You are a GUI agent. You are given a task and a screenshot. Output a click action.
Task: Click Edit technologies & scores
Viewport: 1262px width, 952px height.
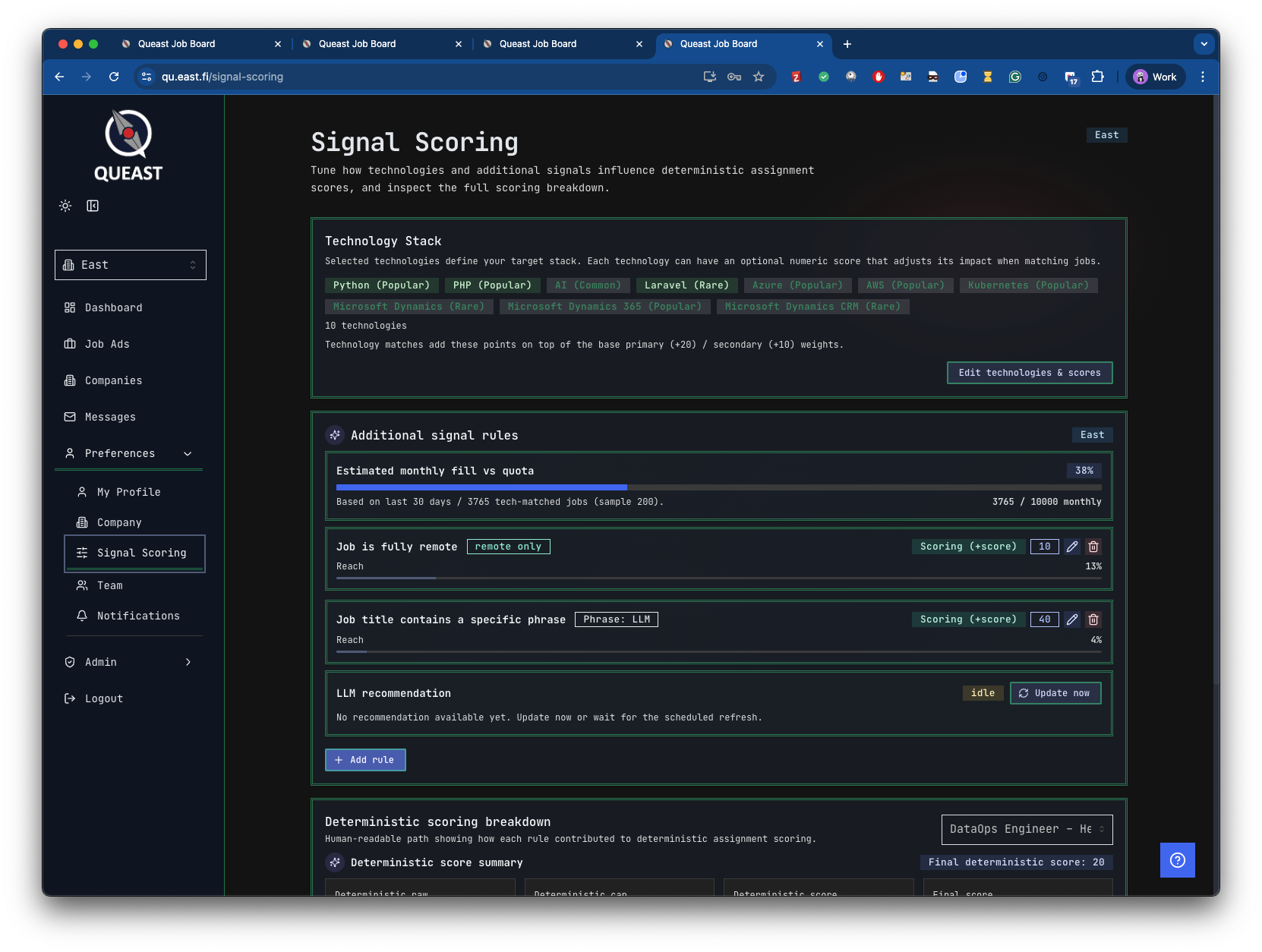[x=1029, y=373]
